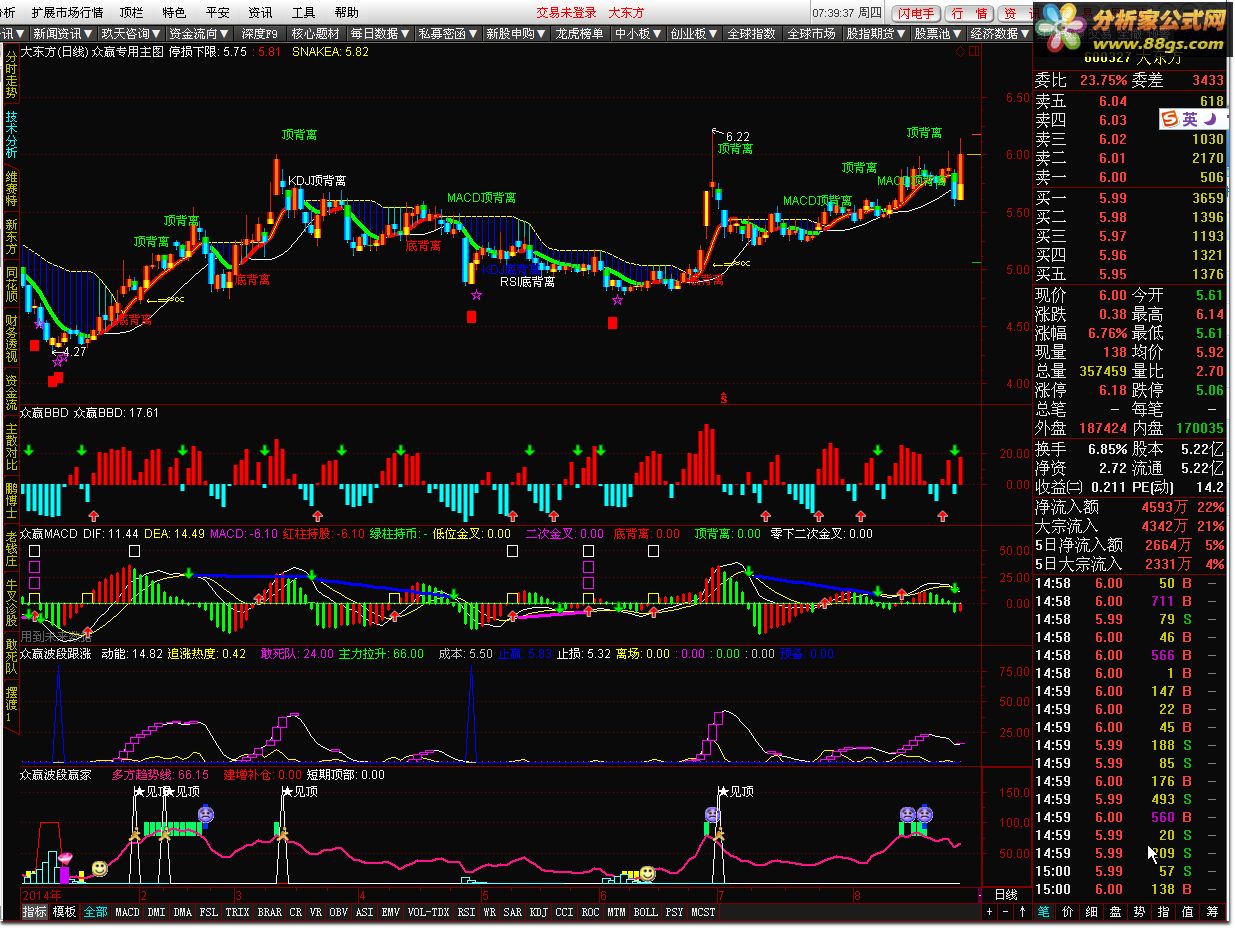The width and height of the screenshot is (1235, 928).
Task: Select the 盘 tab in quote panel
Action: (x=1115, y=912)
